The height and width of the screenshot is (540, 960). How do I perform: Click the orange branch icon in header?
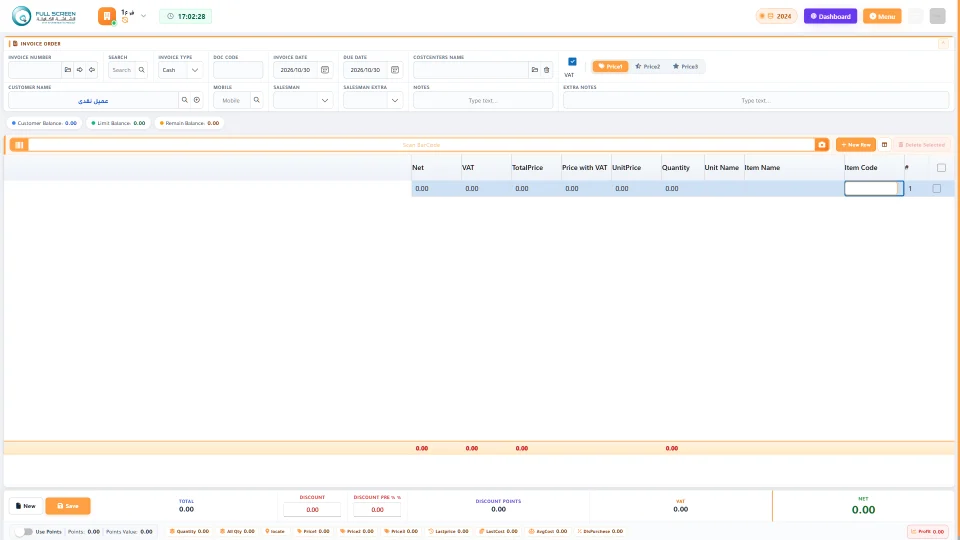point(107,16)
